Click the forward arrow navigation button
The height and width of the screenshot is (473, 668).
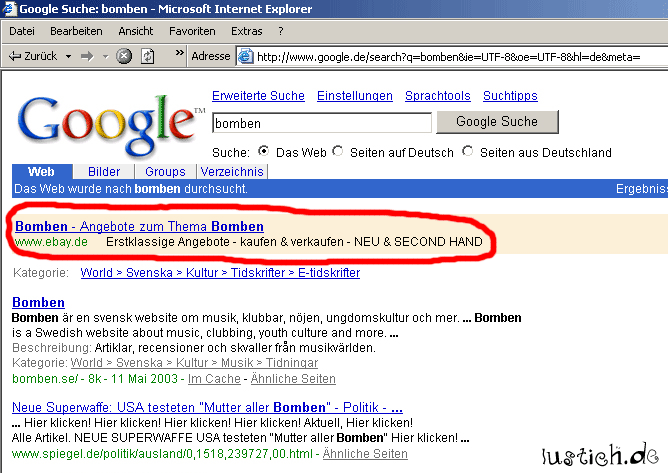pyautogui.click(x=87, y=56)
